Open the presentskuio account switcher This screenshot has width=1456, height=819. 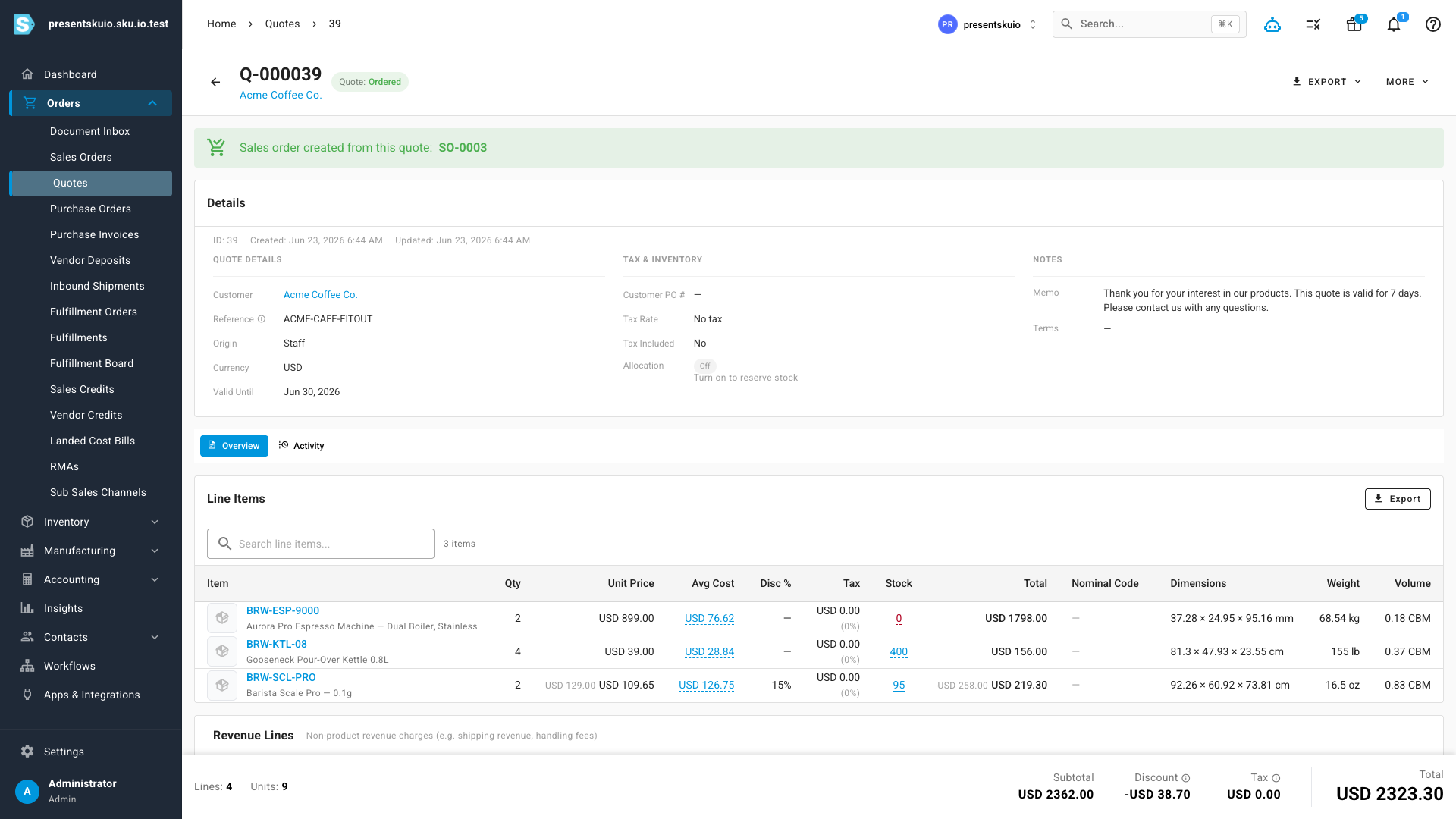[987, 24]
